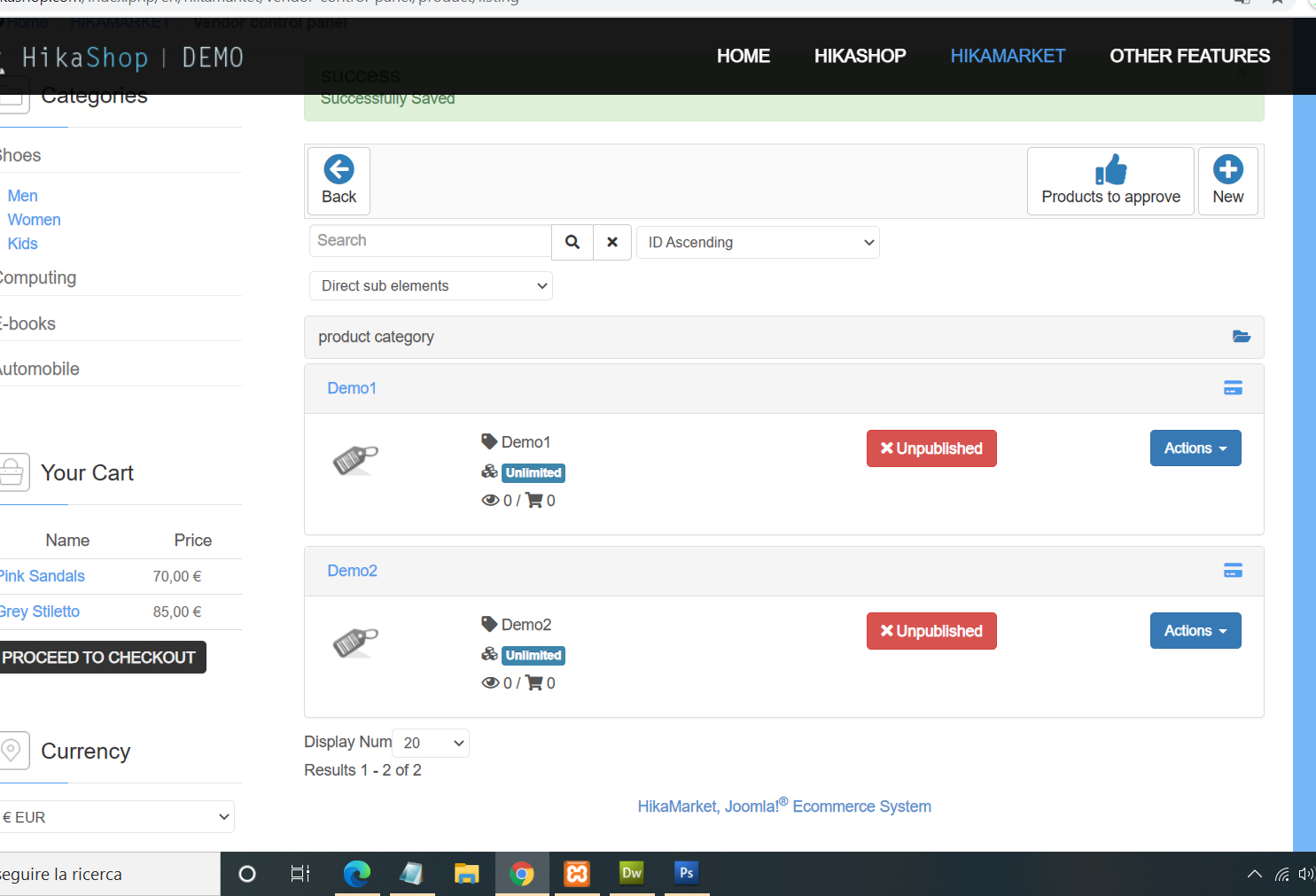Browse the Women shoes category
Viewport: 1316px width, 896px height.
(x=35, y=220)
